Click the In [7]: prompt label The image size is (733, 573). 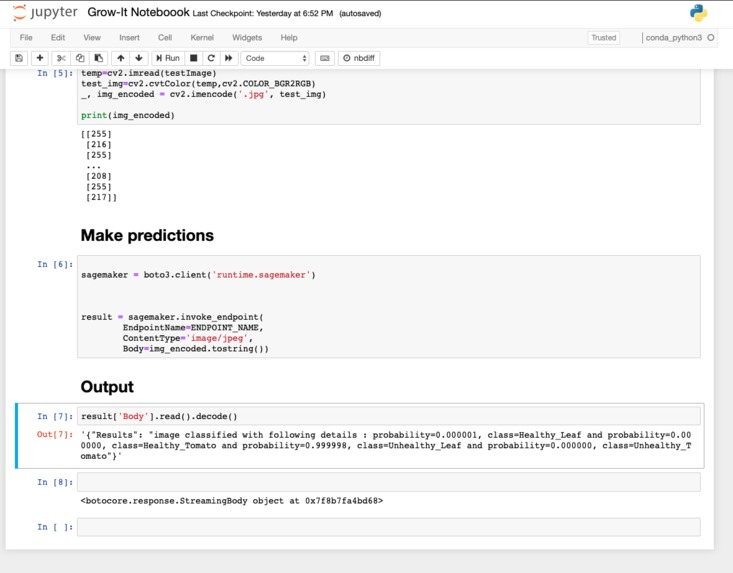(x=55, y=416)
